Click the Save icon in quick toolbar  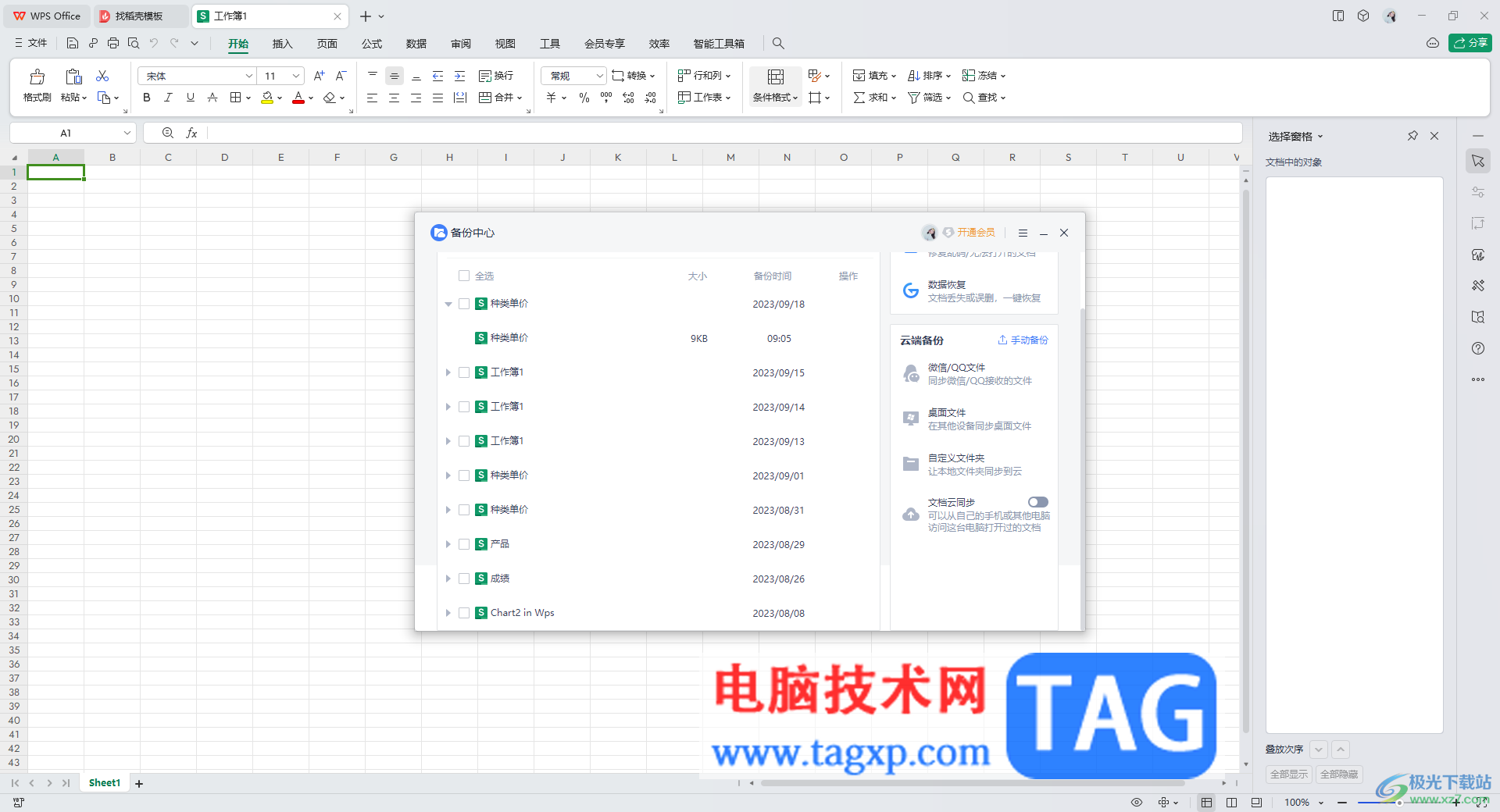[x=73, y=43]
